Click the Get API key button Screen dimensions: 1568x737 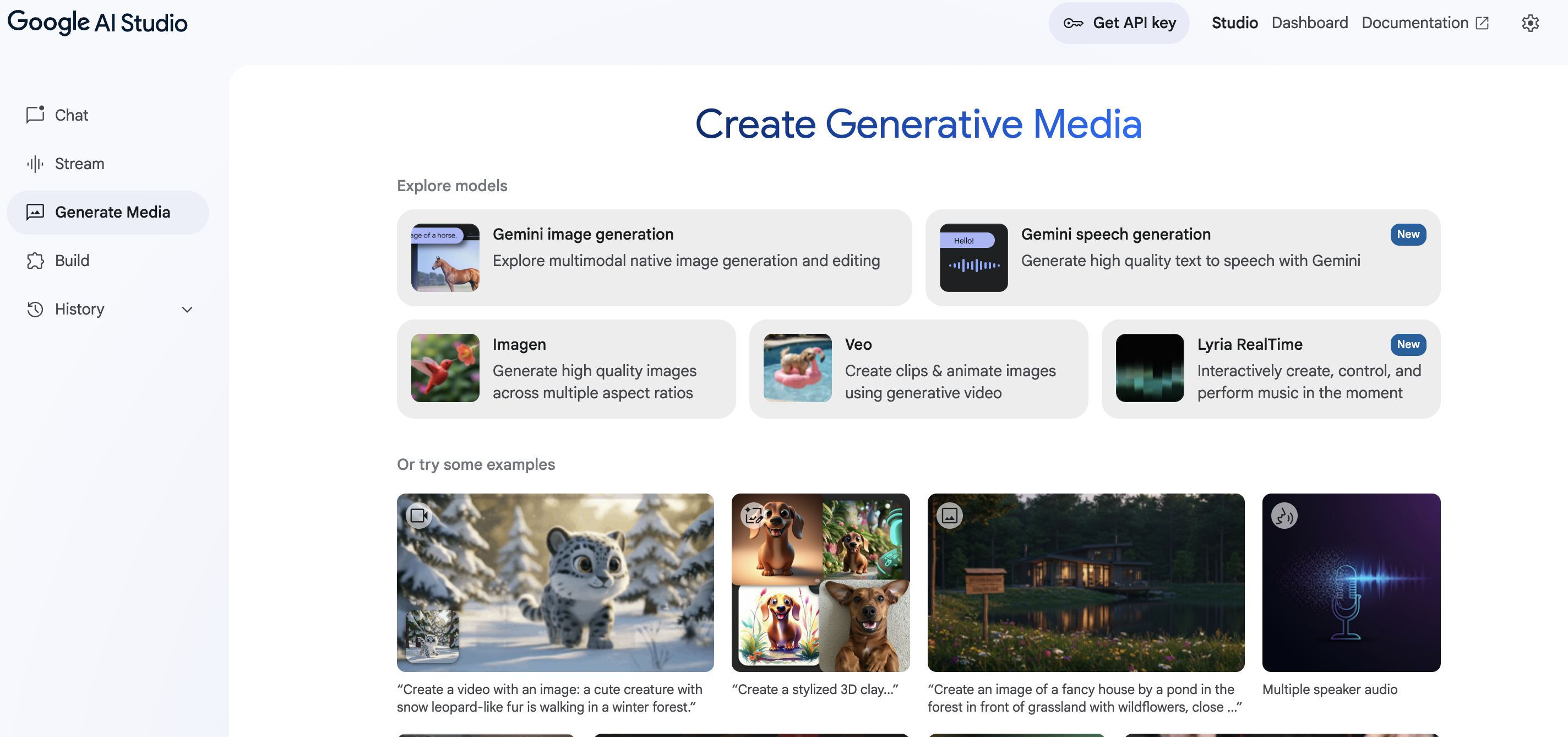pos(1119,23)
